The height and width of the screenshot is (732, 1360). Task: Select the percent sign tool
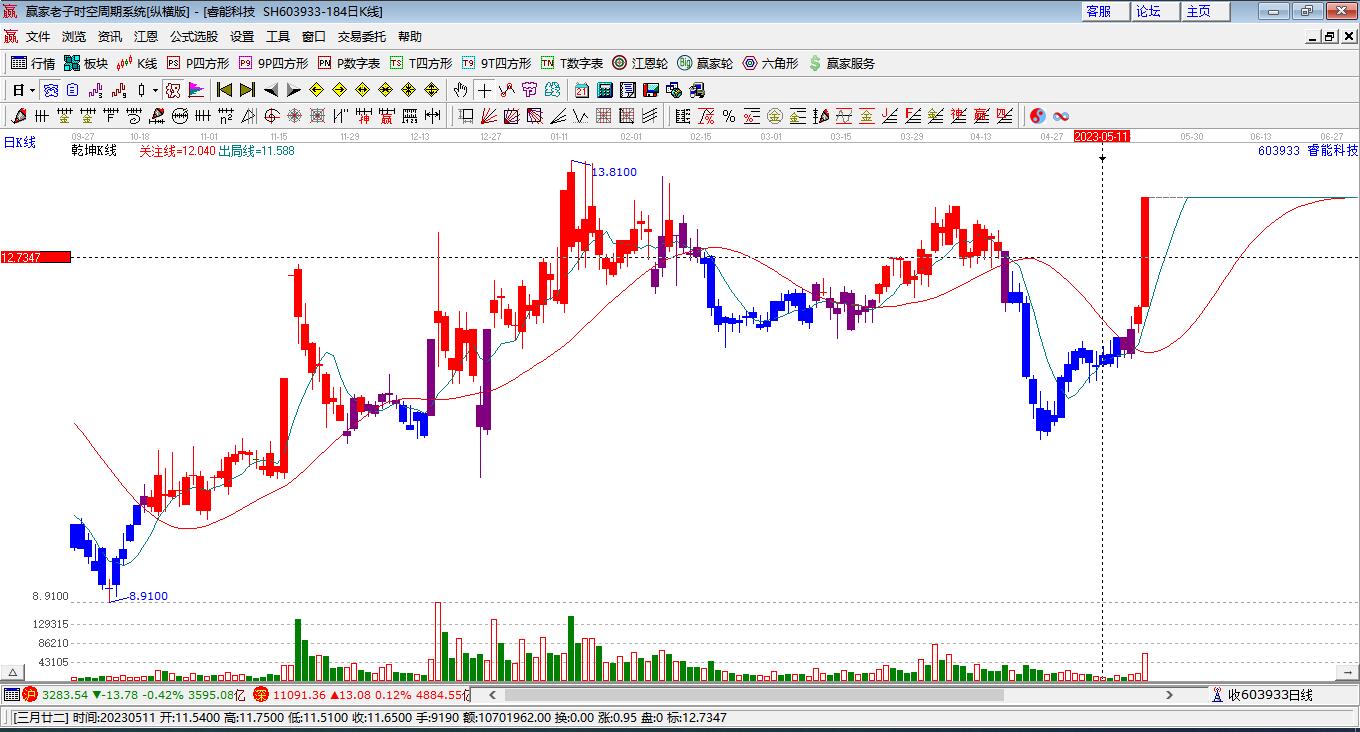coord(729,116)
